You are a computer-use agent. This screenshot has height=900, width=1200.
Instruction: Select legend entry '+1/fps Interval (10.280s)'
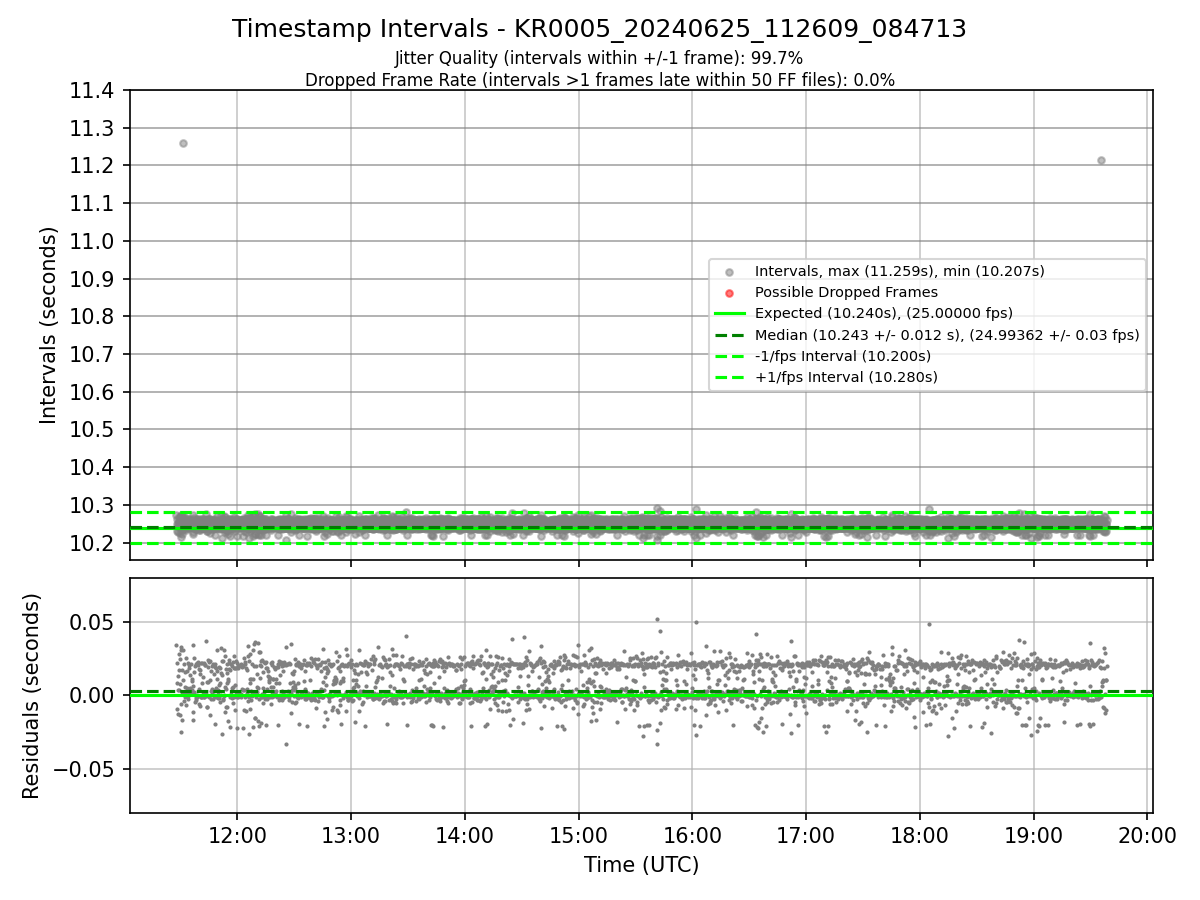tap(846, 377)
